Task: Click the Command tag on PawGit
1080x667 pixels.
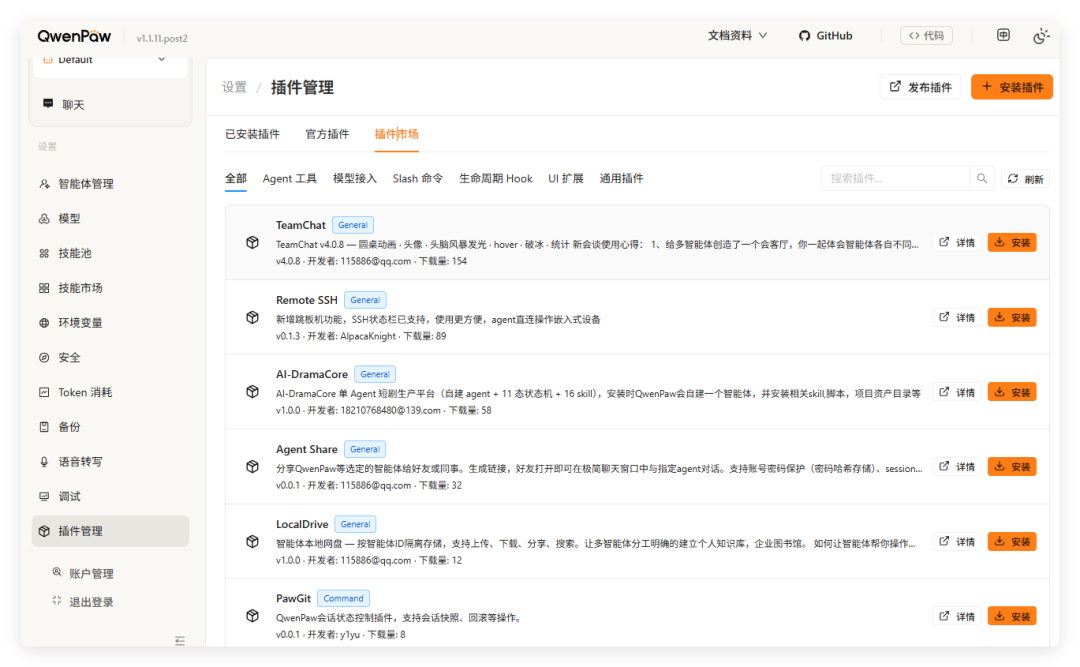Action: (x=343, y=598)
